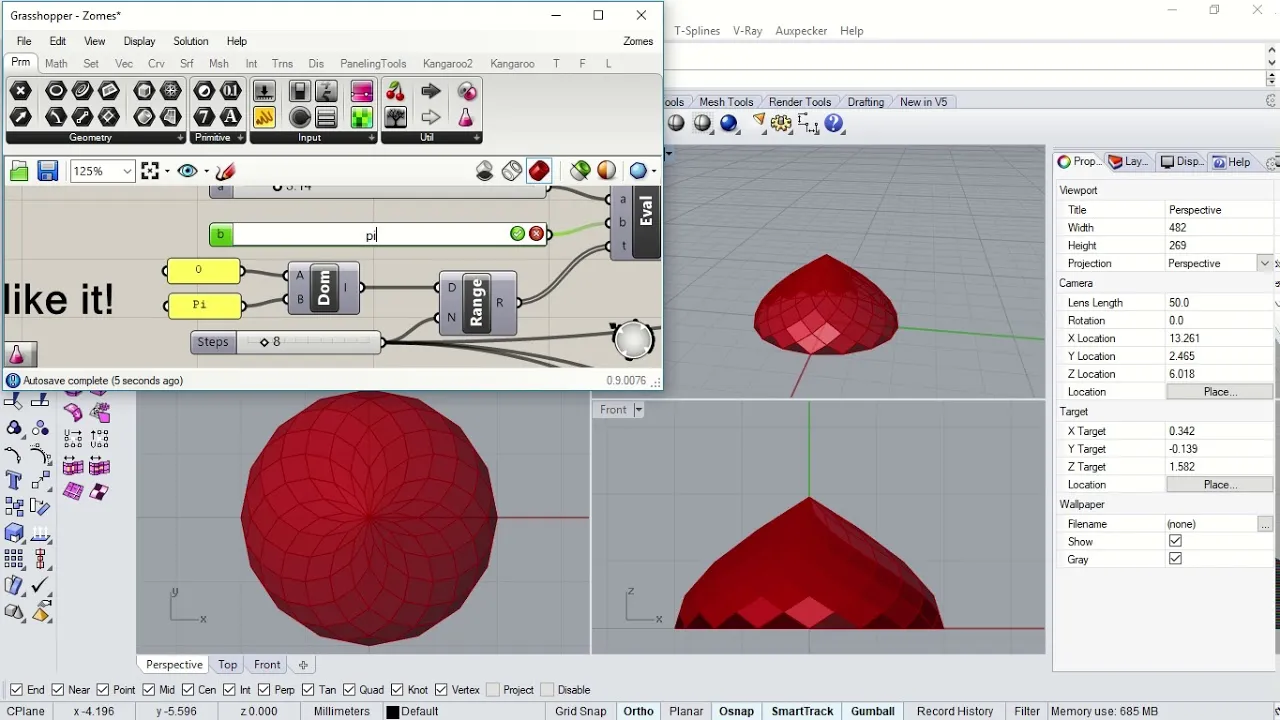Switch to the Mesh Tools toolbar tab
This screenshot has width=1280, height=720.
click(x=726, y=102)
